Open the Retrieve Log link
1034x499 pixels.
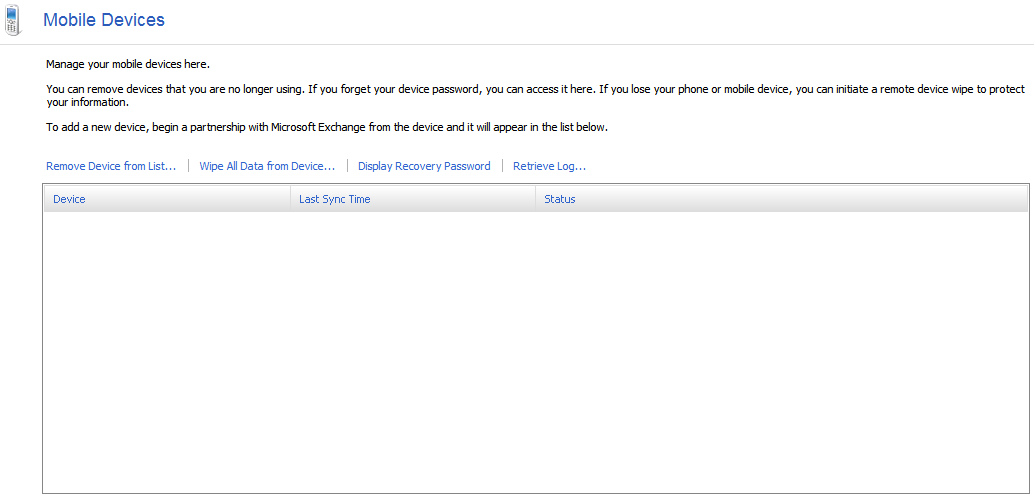point(549,166)
